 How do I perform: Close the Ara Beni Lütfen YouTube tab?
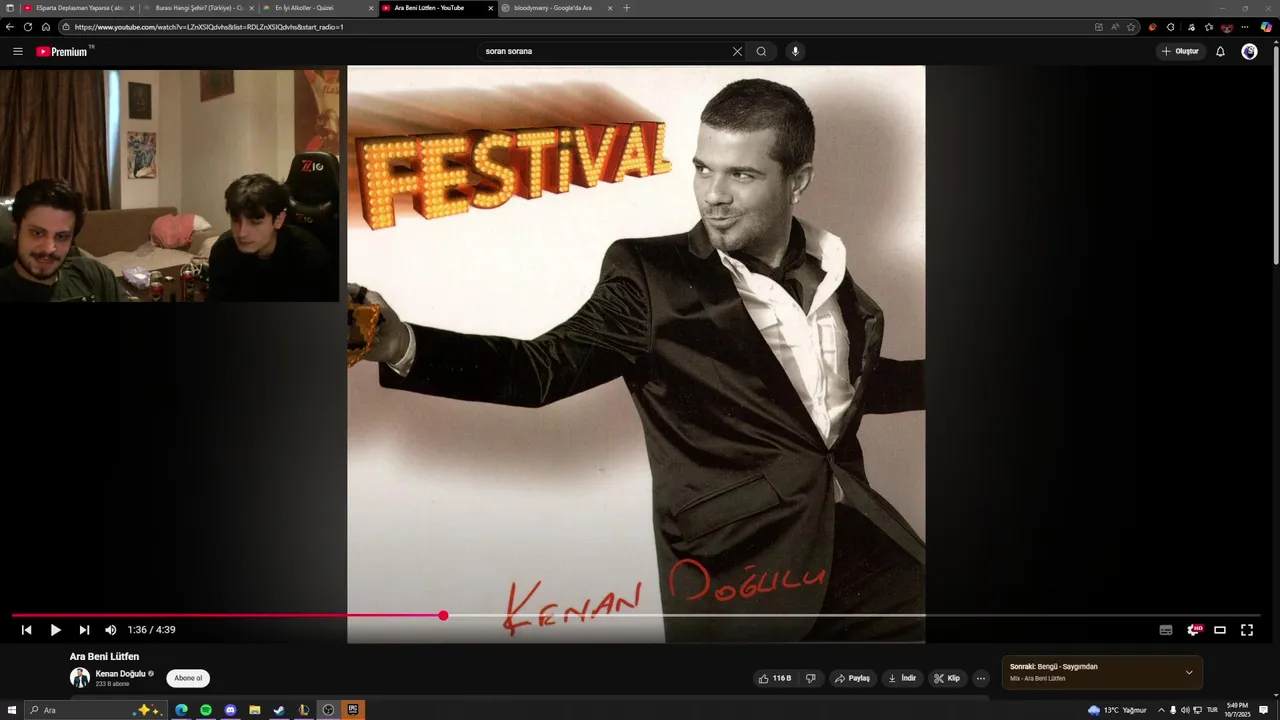[x=490, y=8]
